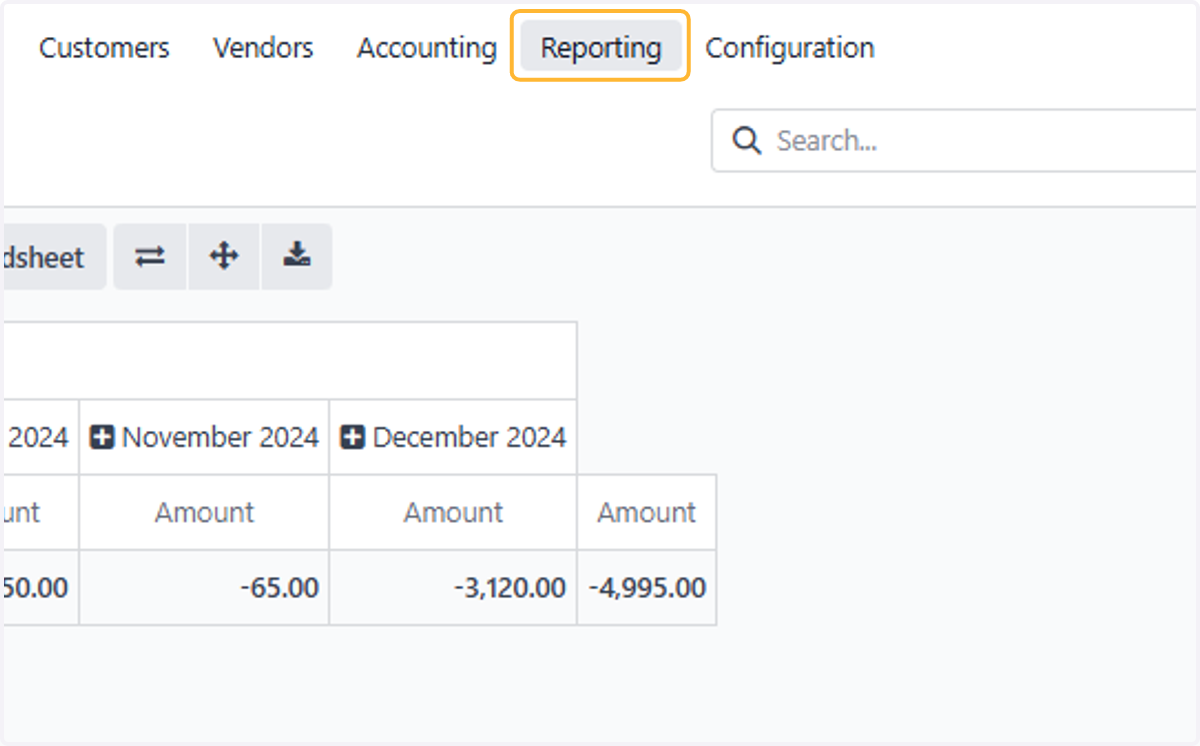This screenshot has height=746, width=1200.
Task: Click the Amount header under December 2024
Action: pyautogui.click(x=453, y=512)
